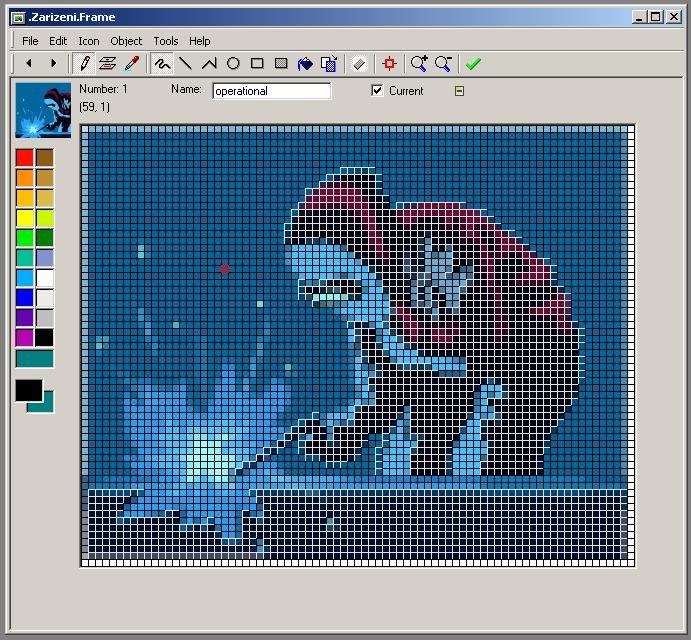Pick the black palette swatch
Viewport: 691px width, 640px height.
[x=45, y=338]
